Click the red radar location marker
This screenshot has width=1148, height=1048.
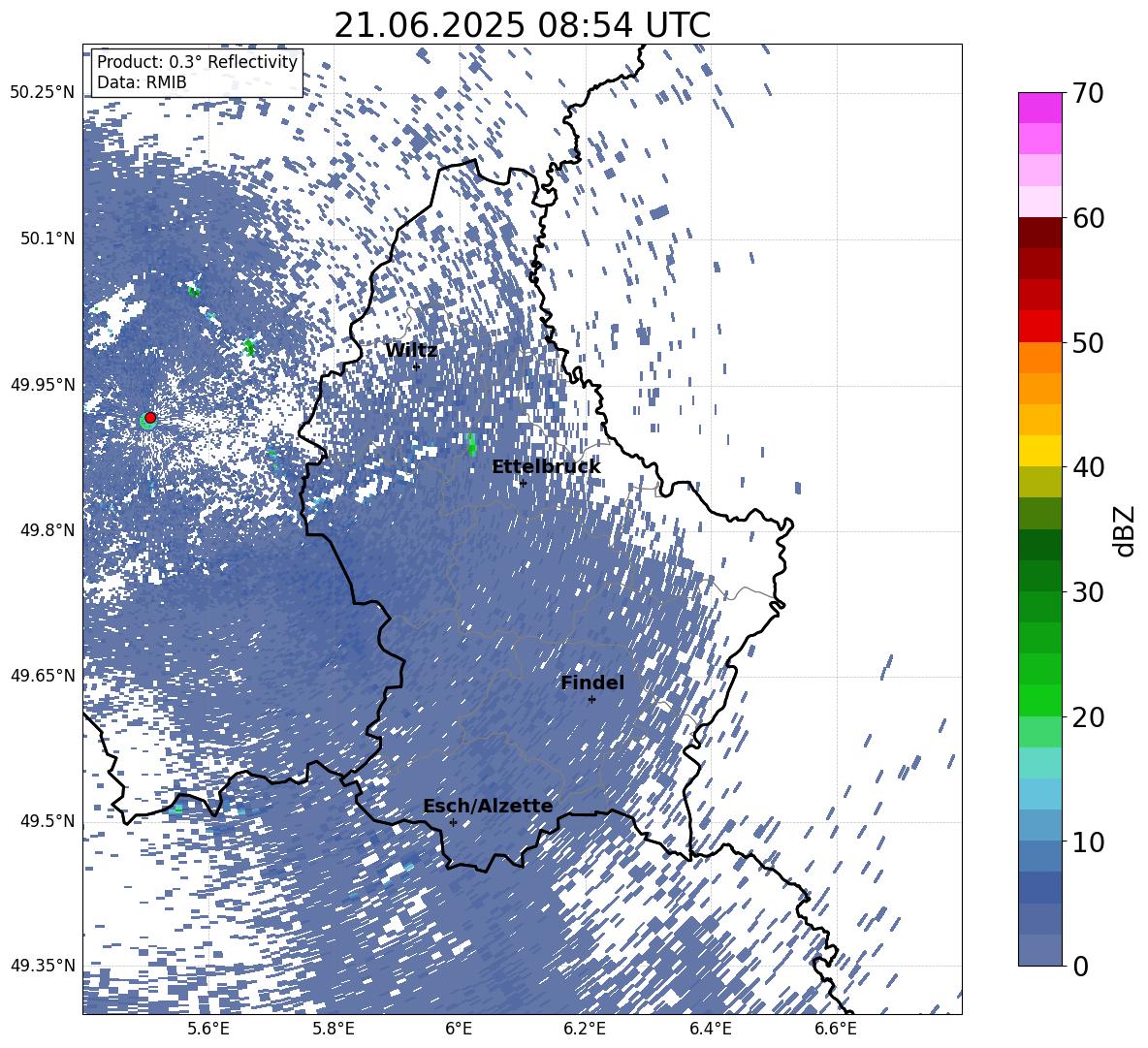tap(150, 418)
